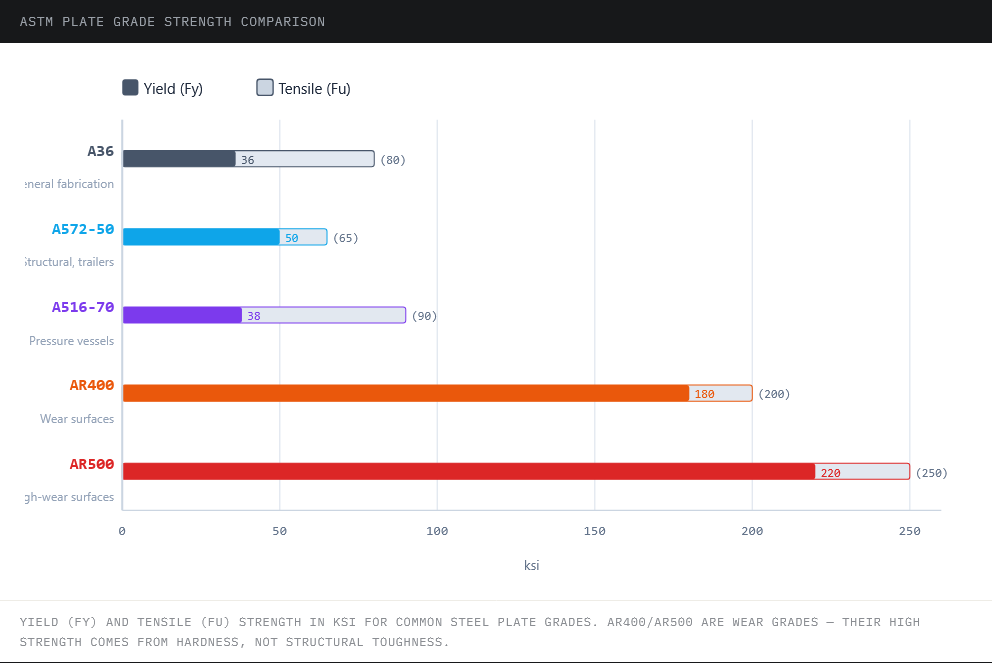The width and height of the screenshot is (992, 663).
Task: Select the A572-50 blue yield bar
Action: click(x=201, y=237)
